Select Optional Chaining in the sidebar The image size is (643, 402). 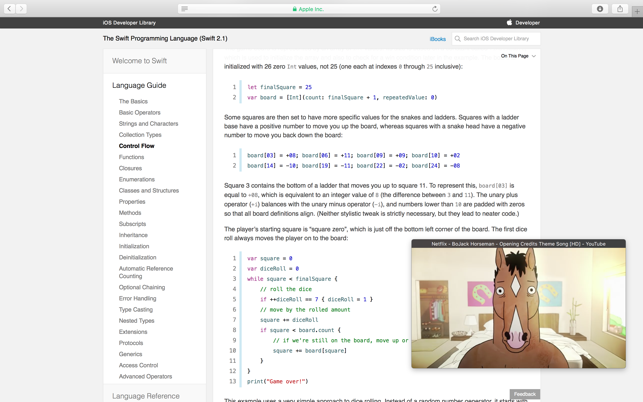coord(142,287)
